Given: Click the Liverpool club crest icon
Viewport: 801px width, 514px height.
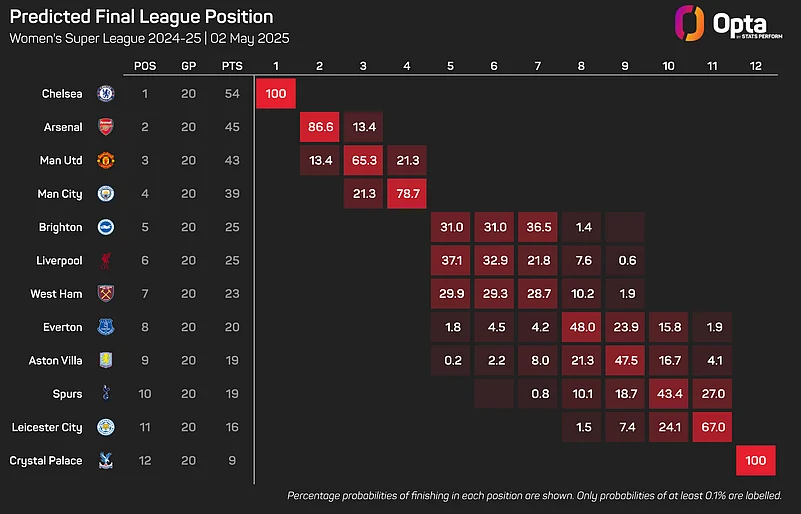Looking at the screenshot, I should coord(106,260).
